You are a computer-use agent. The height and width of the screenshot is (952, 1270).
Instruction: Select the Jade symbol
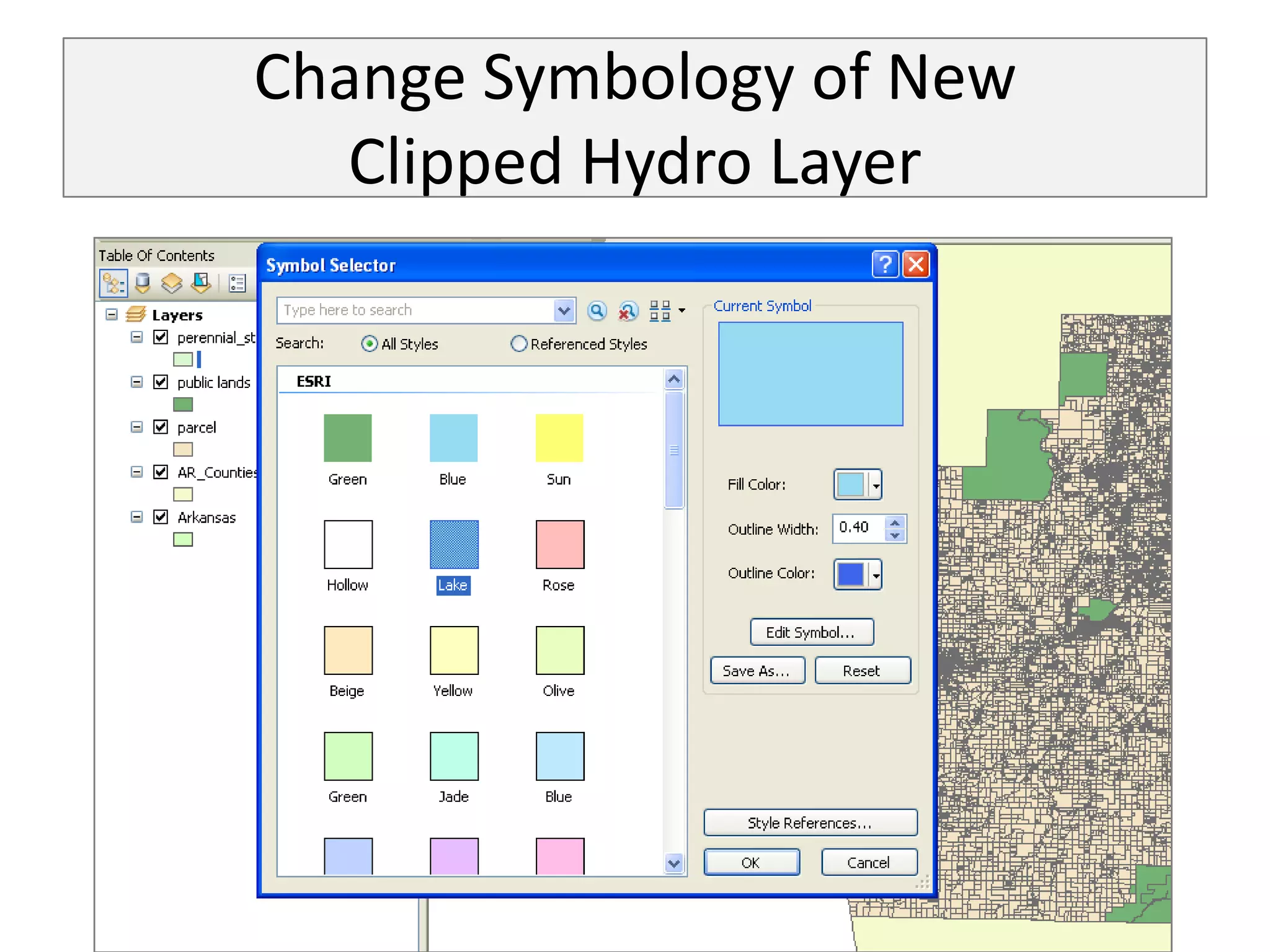[x=454, y=756]
